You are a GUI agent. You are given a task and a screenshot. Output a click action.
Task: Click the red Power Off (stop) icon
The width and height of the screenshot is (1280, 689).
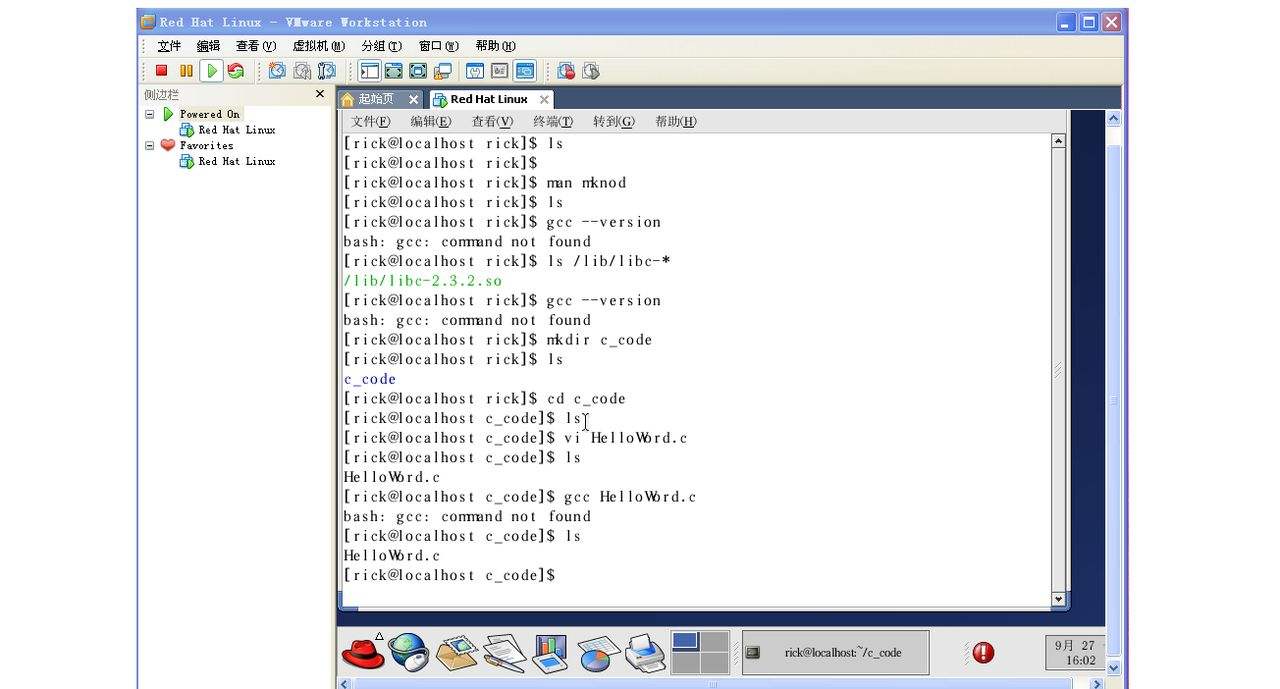pos(161,71)
